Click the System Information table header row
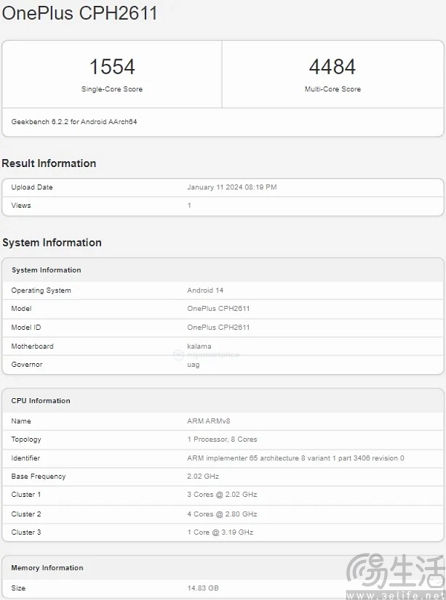 pos(223,270)
